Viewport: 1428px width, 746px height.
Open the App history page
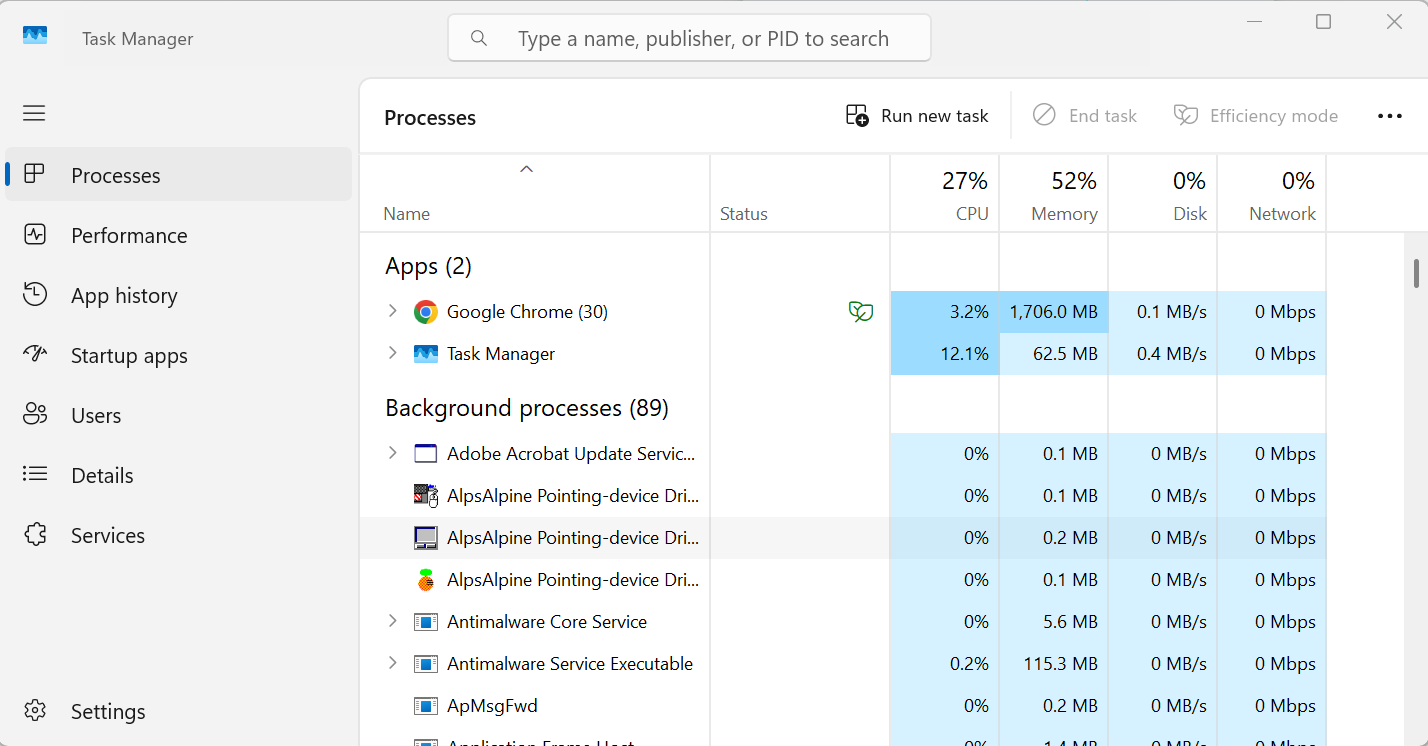179,295
